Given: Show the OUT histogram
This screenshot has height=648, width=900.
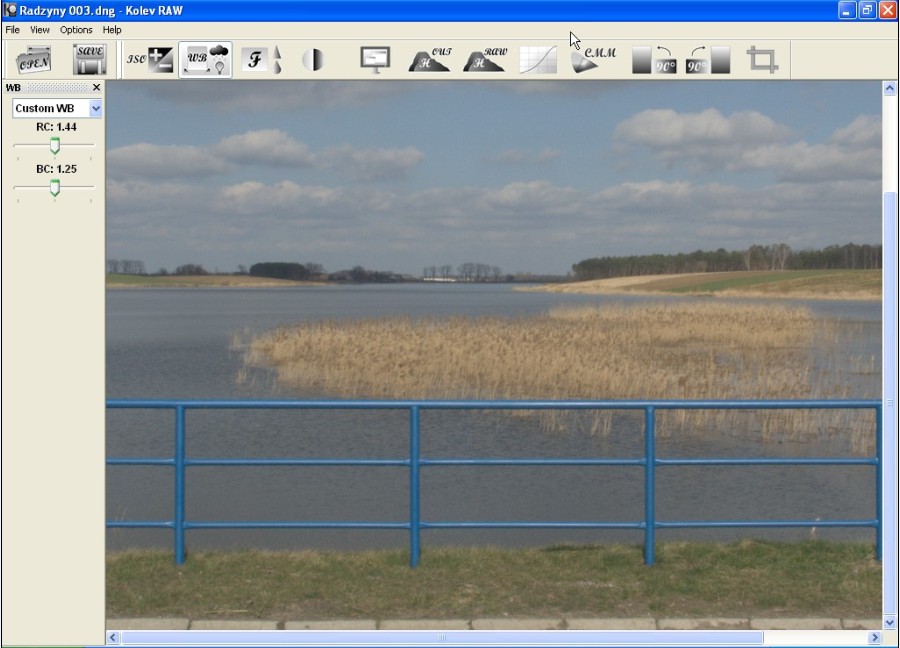Looking at the screenshot, I should point(429,60).
